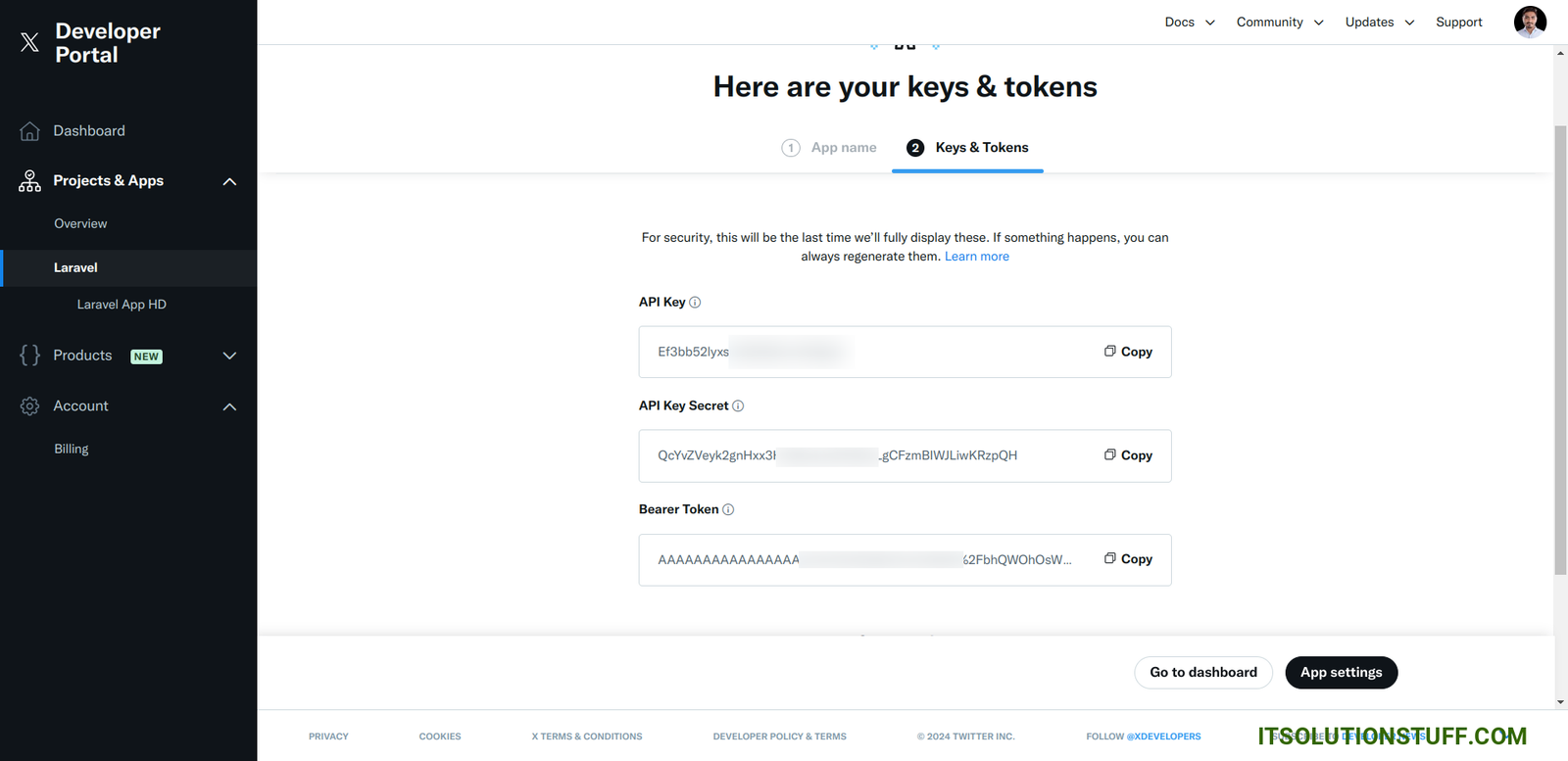This screenshot has height=761, width=1568.
Task: Click the Projects & Apps hierarchy icon
Action: [30, 181]
